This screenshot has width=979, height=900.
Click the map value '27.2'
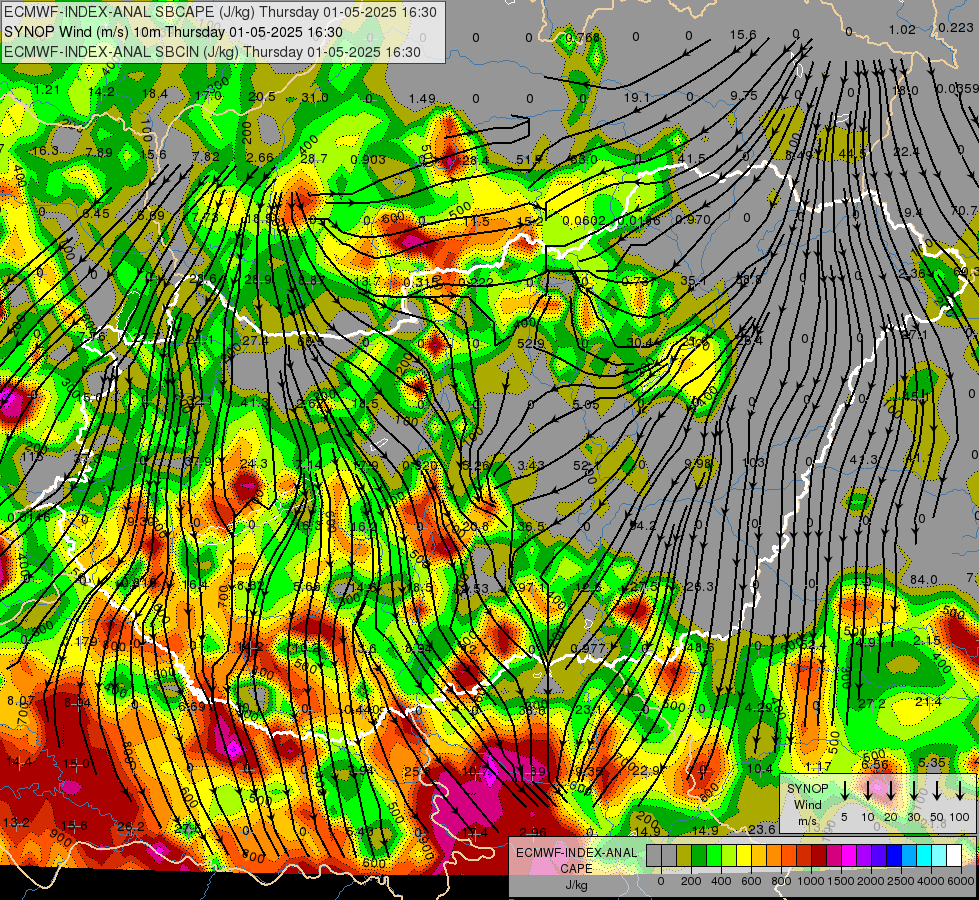872,703
